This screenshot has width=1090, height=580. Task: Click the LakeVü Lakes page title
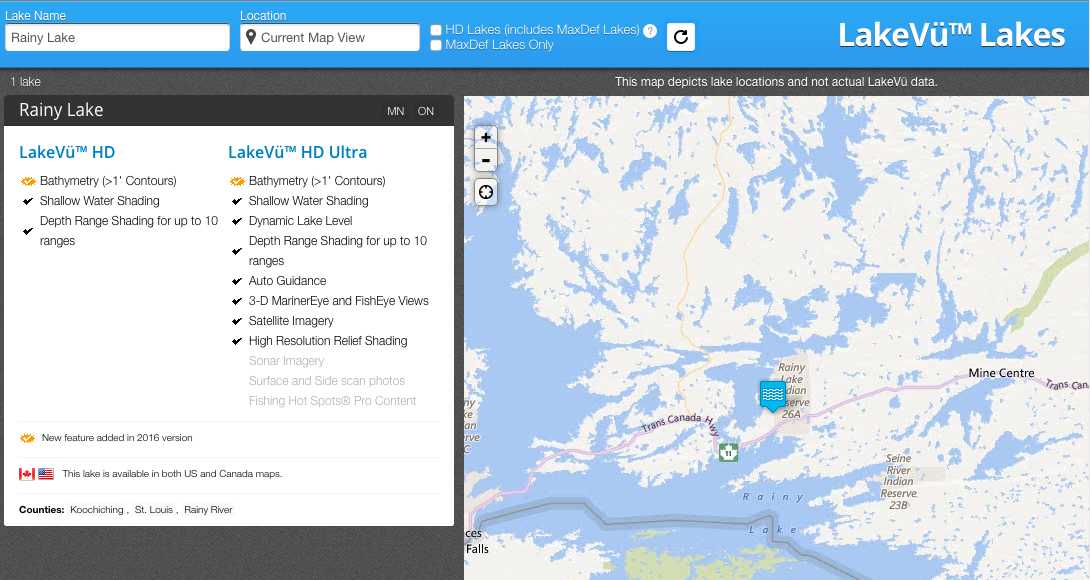point(951,35)
